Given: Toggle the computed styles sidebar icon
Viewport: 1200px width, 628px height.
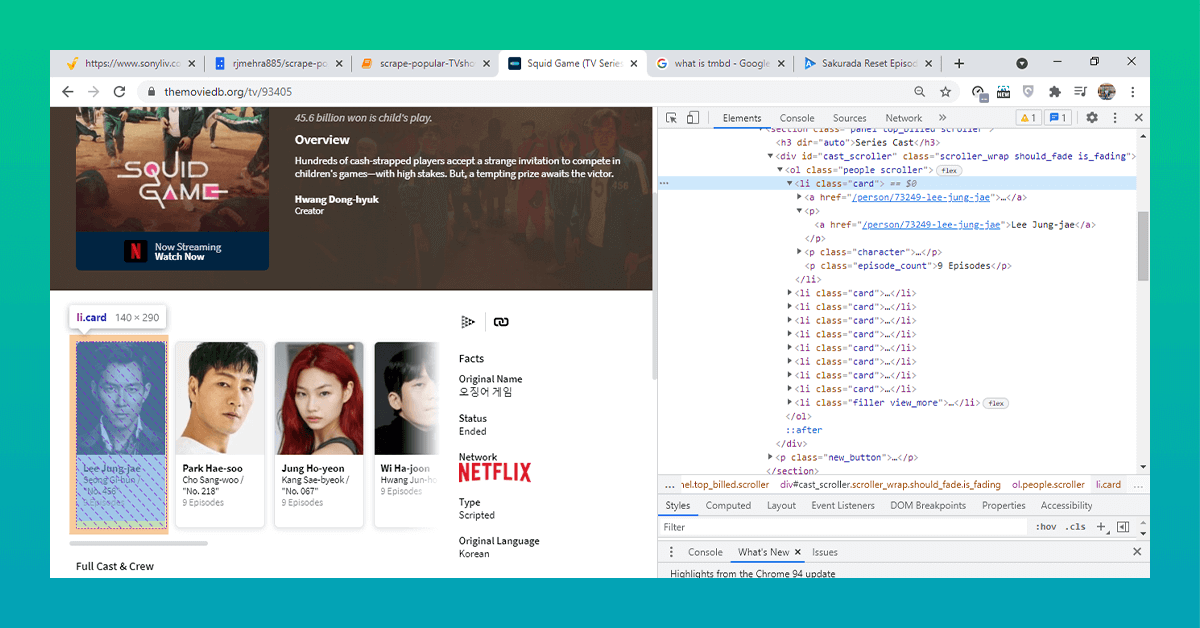Looking at the screenshot, I should [1123, 527].
